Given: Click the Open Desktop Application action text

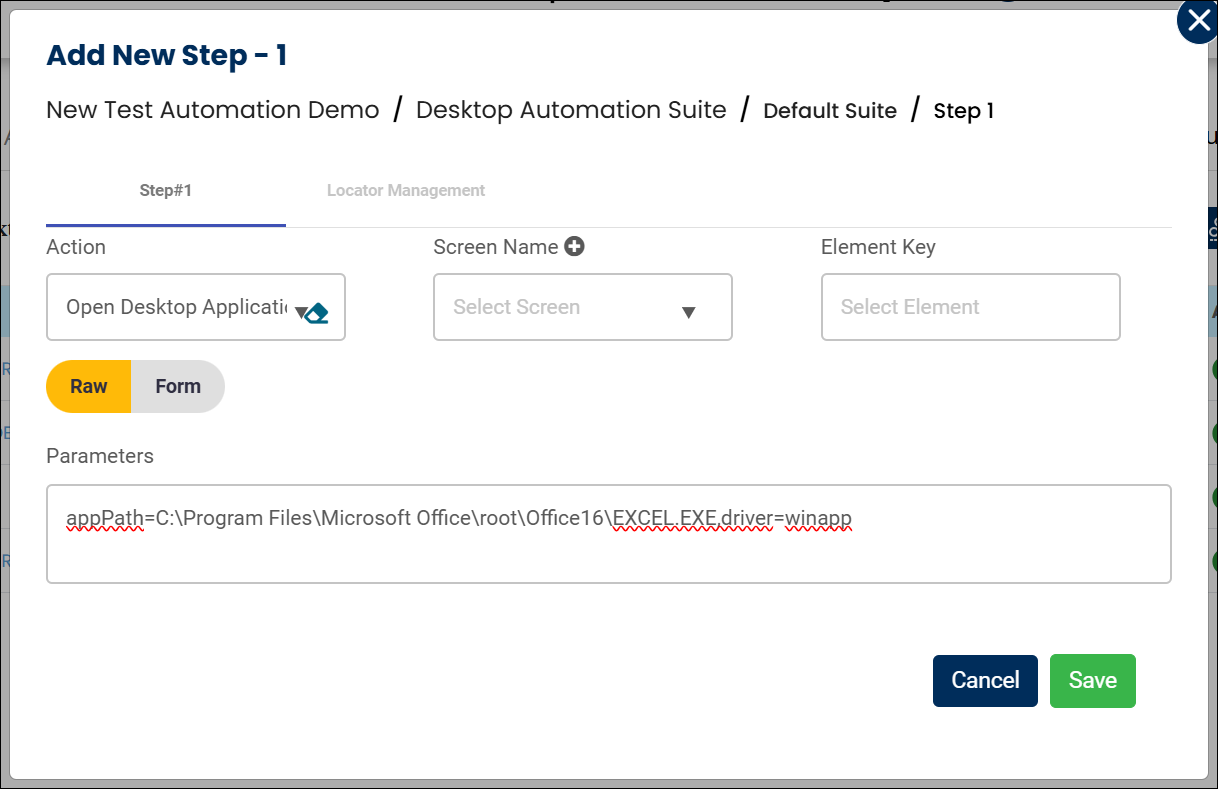Looking at the screenshot, I should click(176, 307).
